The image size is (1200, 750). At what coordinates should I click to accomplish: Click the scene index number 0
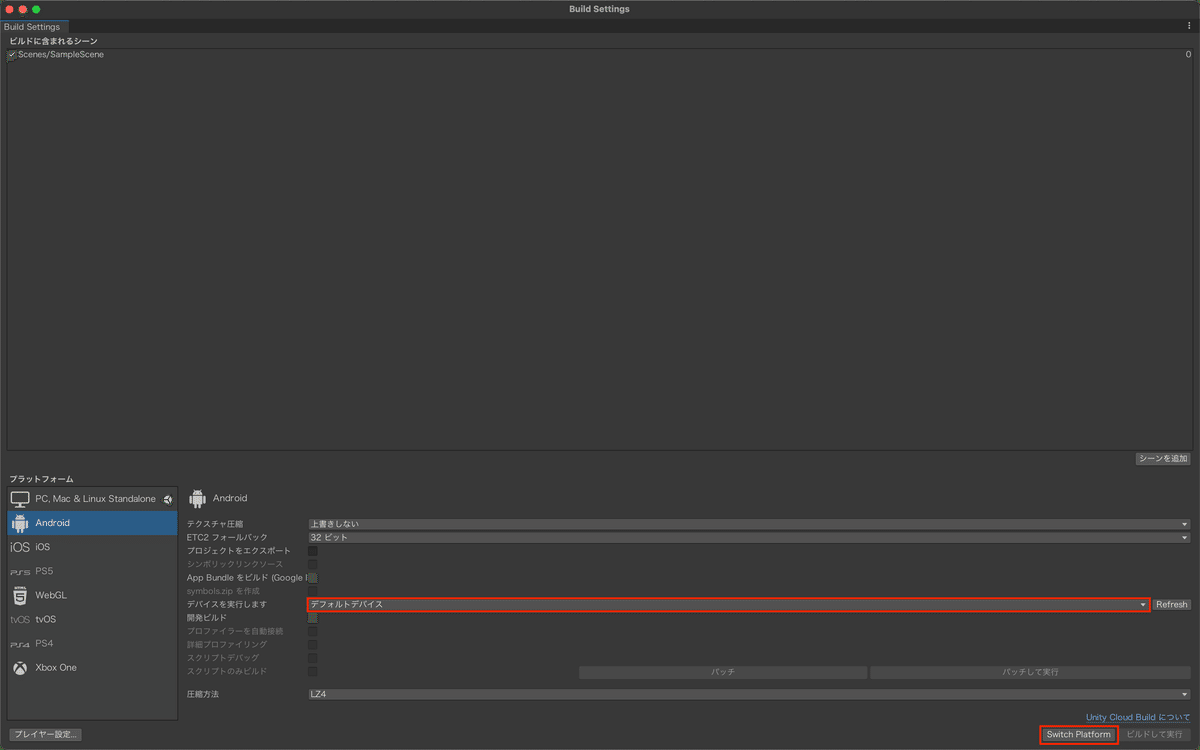click(x=1188, y=55)
